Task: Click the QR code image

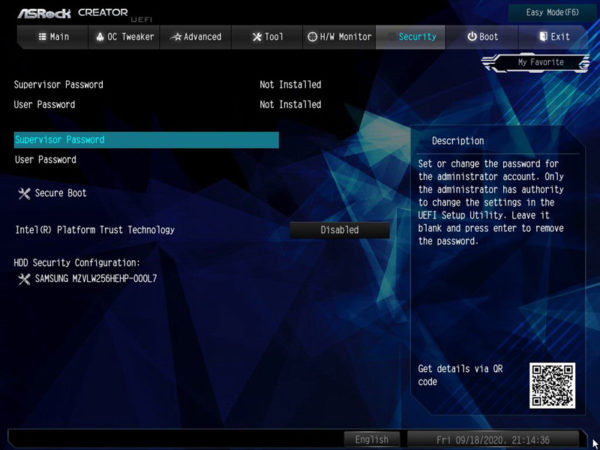Action: pyautogui.click(x=552, y=385)
